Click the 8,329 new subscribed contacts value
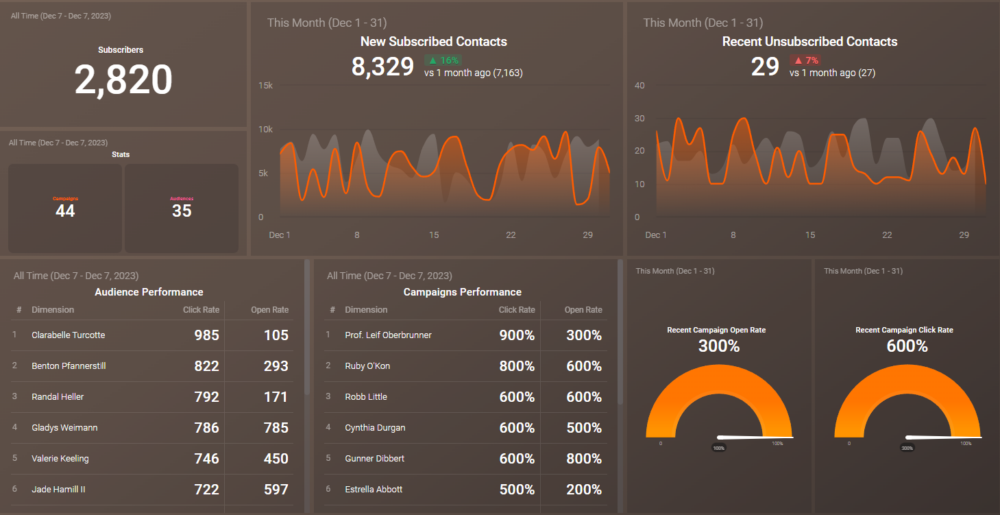Viewport: 1000px width, 515px height. (x=383, y=66)
